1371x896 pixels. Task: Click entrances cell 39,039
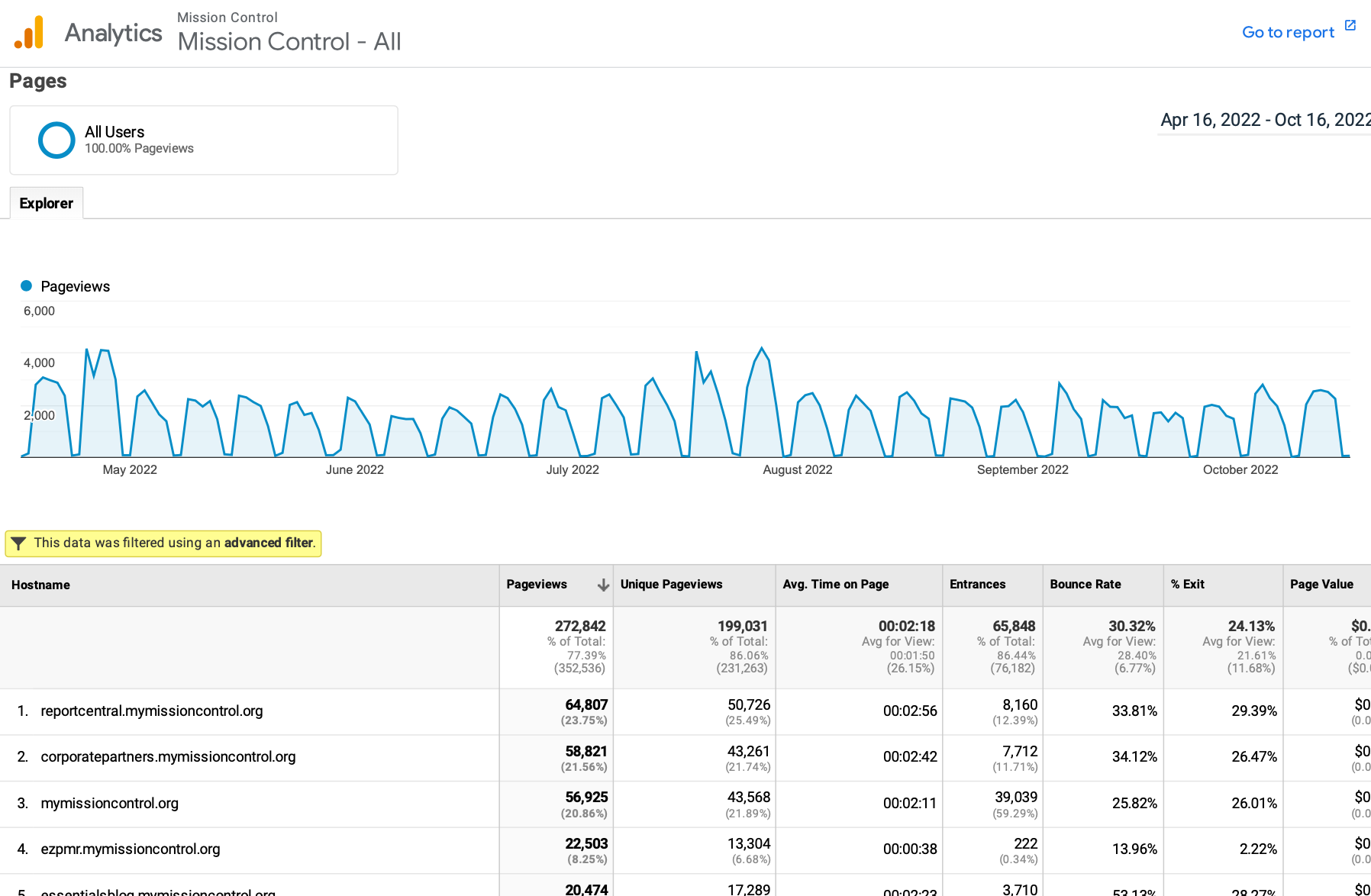coord(1016,797)
